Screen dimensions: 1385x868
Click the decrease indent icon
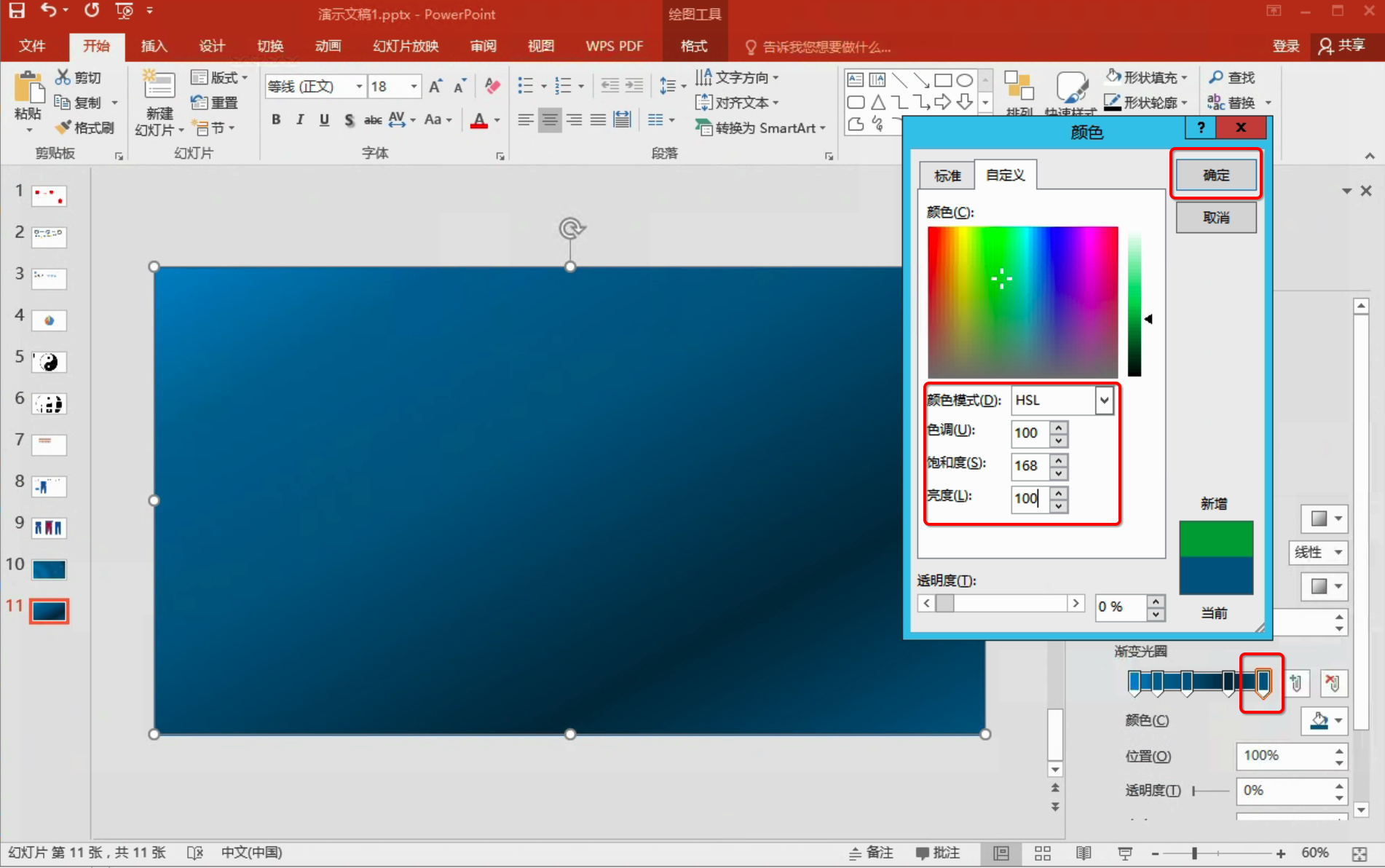click(610, 86)
